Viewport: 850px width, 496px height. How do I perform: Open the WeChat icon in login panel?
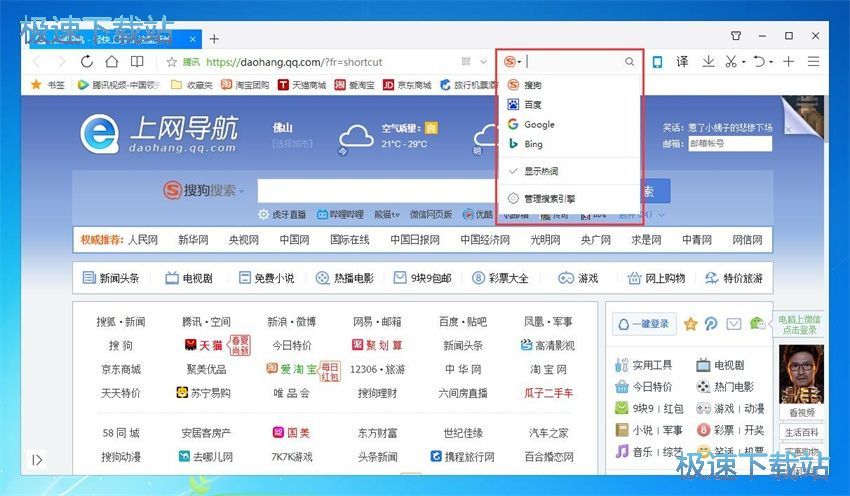click(757, 324)
